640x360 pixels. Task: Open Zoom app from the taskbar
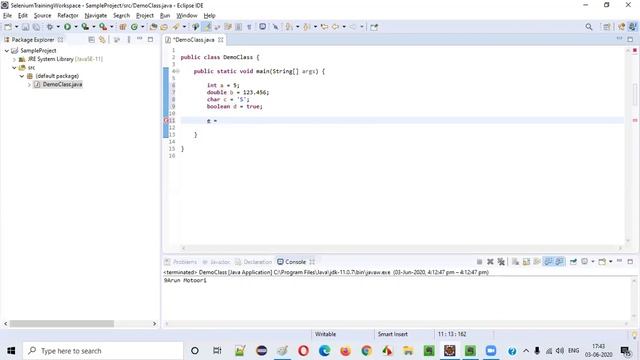click(x=491, y=351)
